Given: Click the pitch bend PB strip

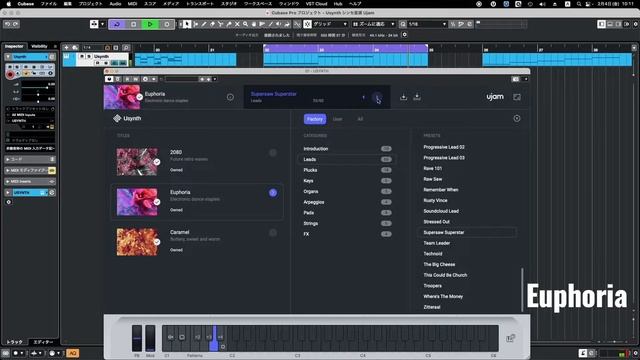Looking at the screenshot, I should pyautogui.click(x=137, y=338).
